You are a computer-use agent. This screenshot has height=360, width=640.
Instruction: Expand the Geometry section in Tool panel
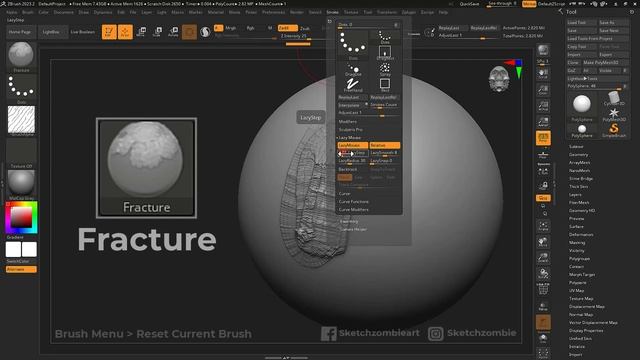click(x=578, y=155)
